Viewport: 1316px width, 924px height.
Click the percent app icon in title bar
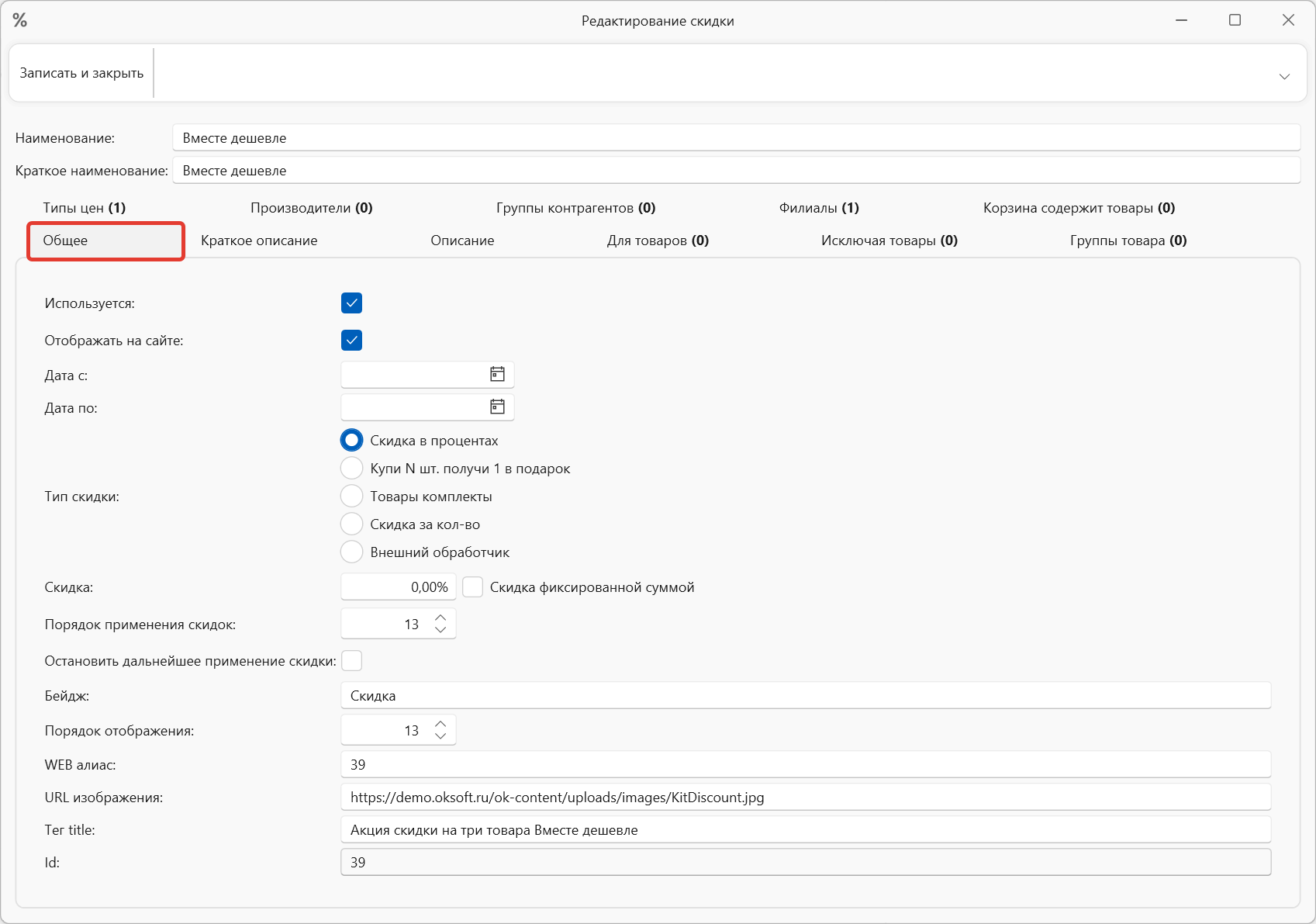(20, 20)
